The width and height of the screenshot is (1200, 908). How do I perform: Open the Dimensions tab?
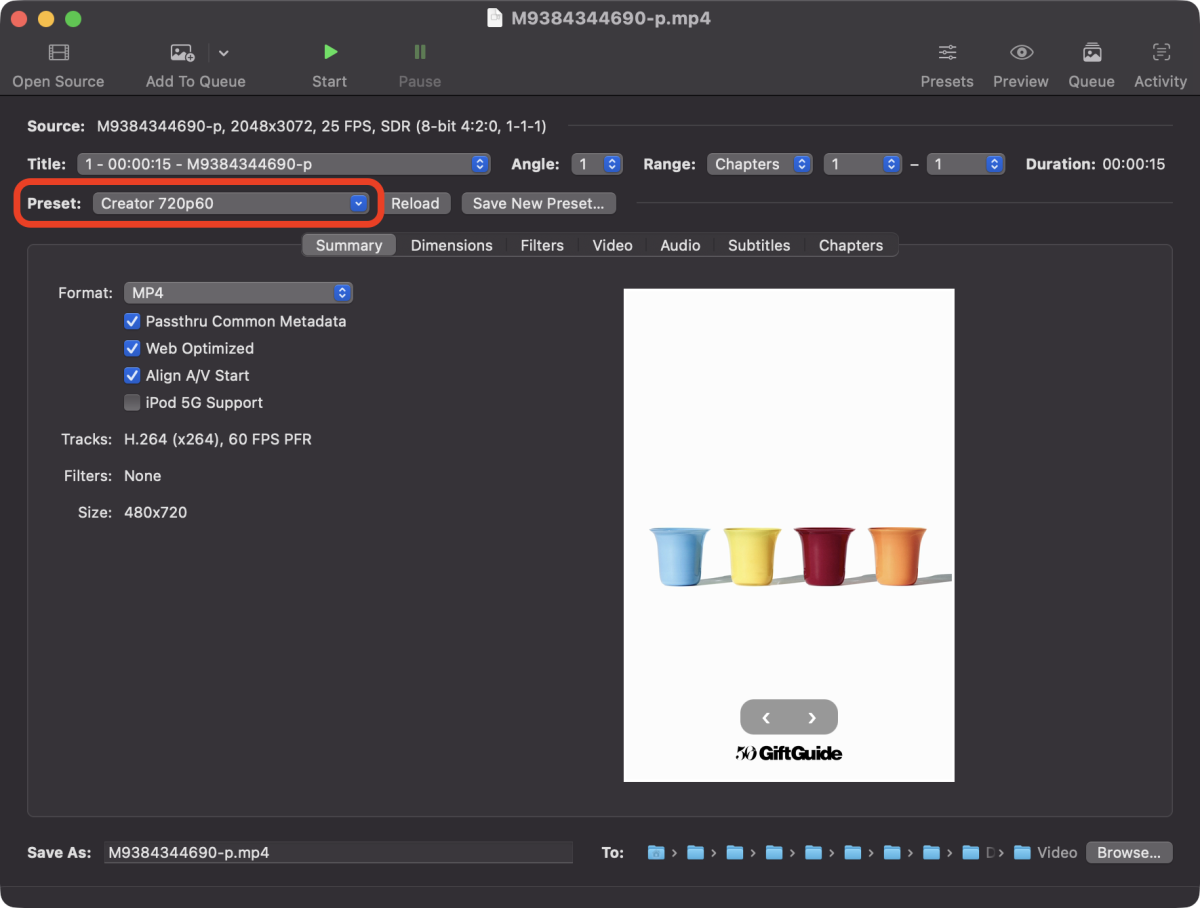click(x=451, y=244)
